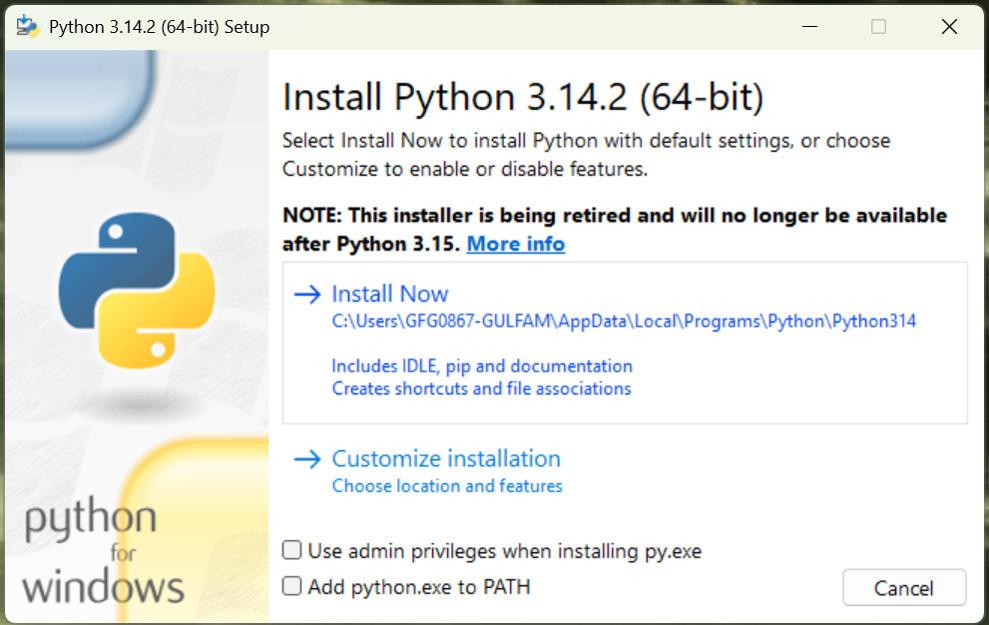Close the setup window with the X
Image resolution: width=989 pixels, height=625 pixels.
(x=949, y=27)
